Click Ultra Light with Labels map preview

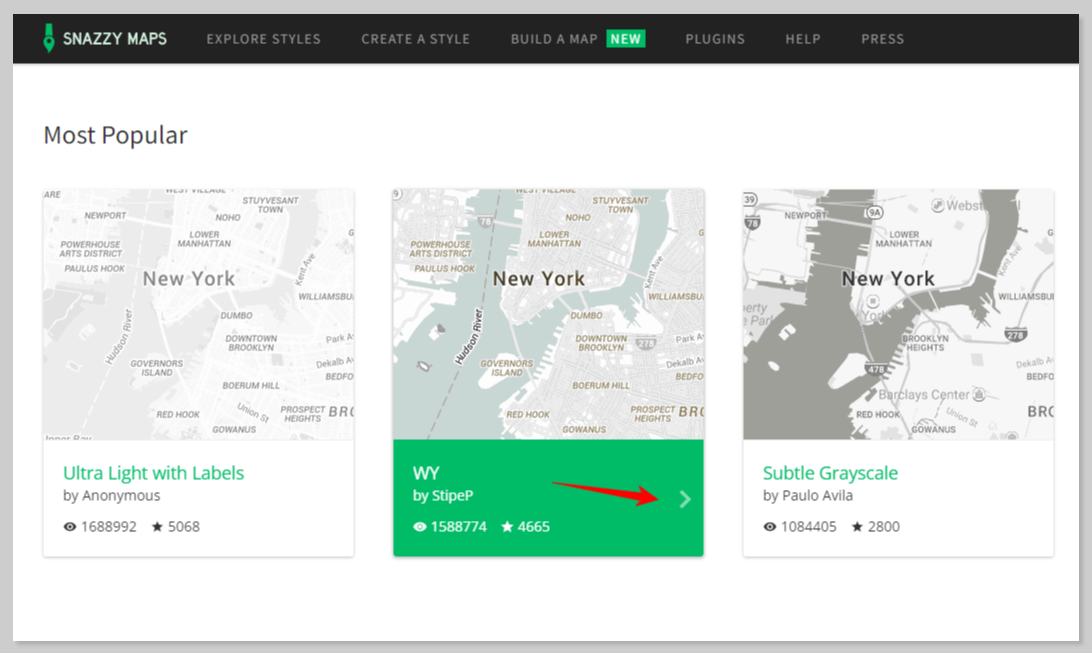tap(198, 314)
